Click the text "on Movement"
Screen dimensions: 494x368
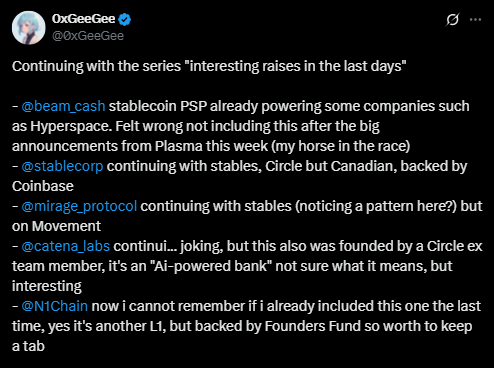click(56, 226)
